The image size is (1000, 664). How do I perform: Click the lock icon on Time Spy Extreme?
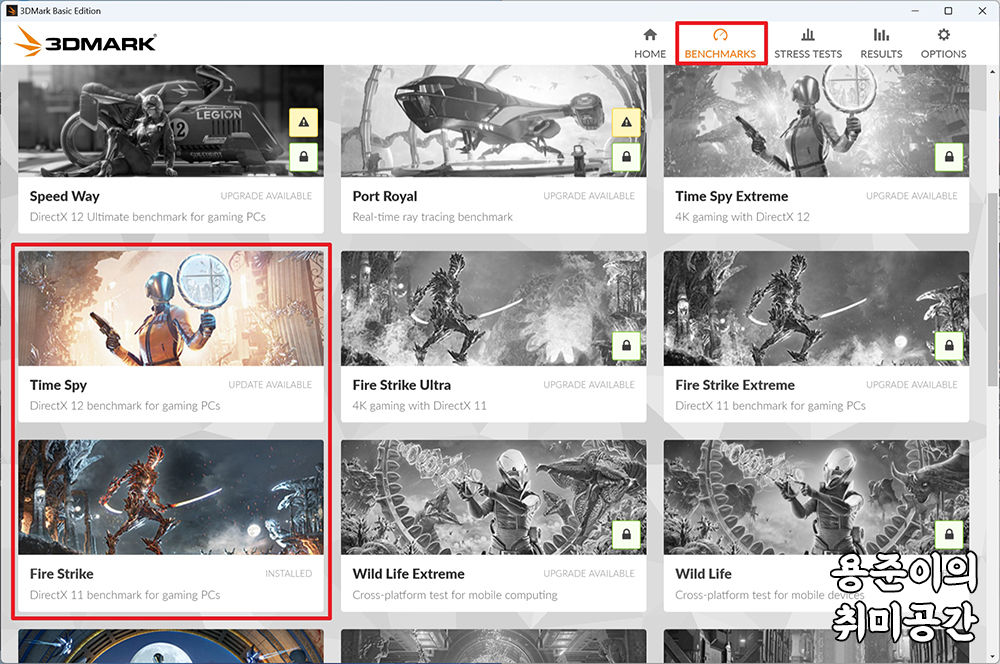point(949,156)
